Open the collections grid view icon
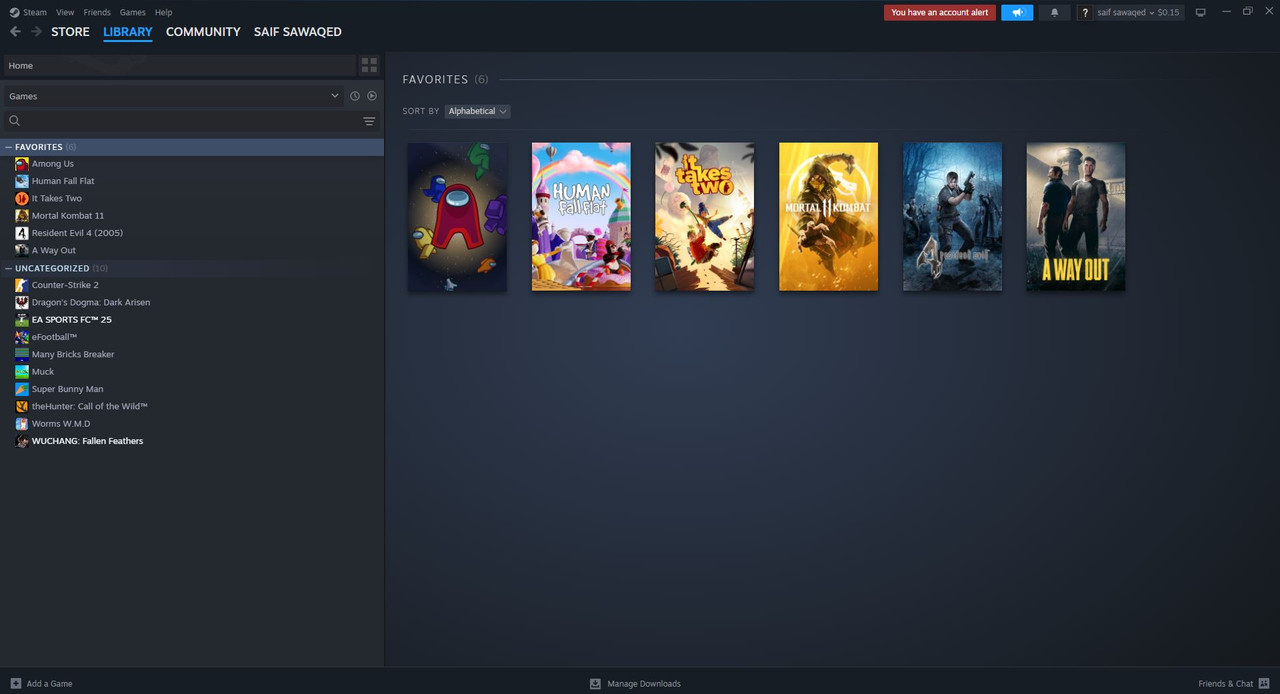Viewport: 1280px width, 694px height. (369, 65)
